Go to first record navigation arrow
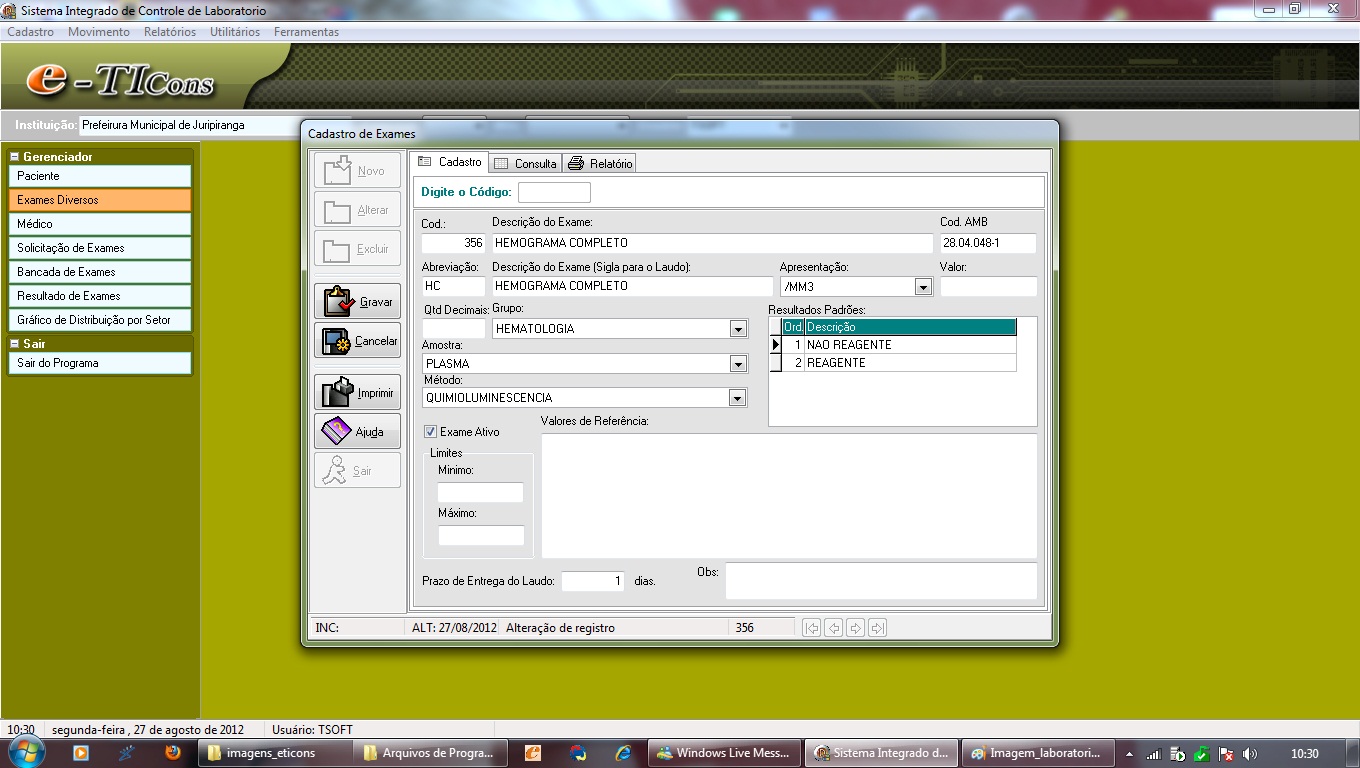Viewport: 1360px width, 768px height. click(x=812, y=628)
